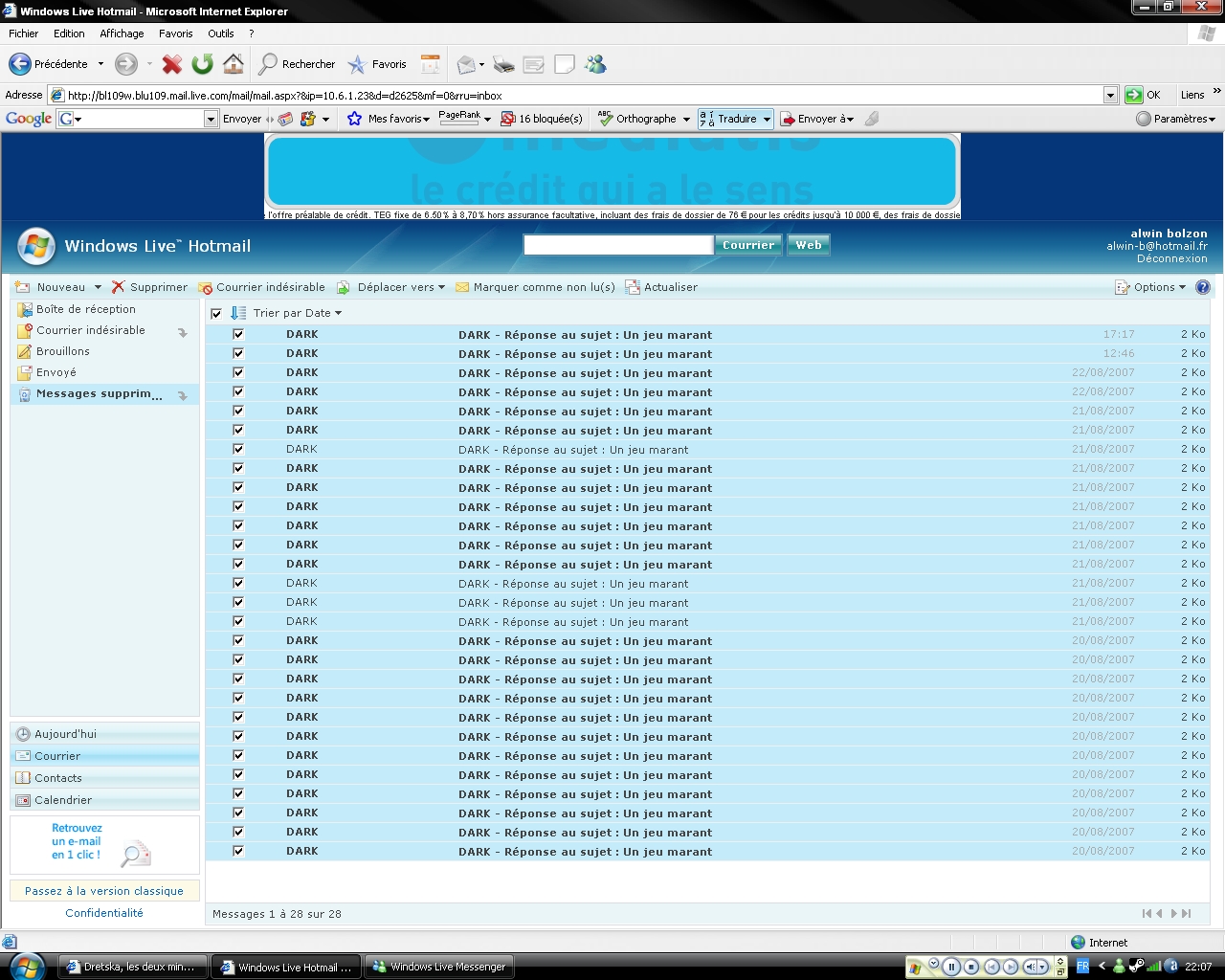The height and width of the screenshot is (980, 1225).
Task: Uncheck the message received at 17:17
Action: 238,334
